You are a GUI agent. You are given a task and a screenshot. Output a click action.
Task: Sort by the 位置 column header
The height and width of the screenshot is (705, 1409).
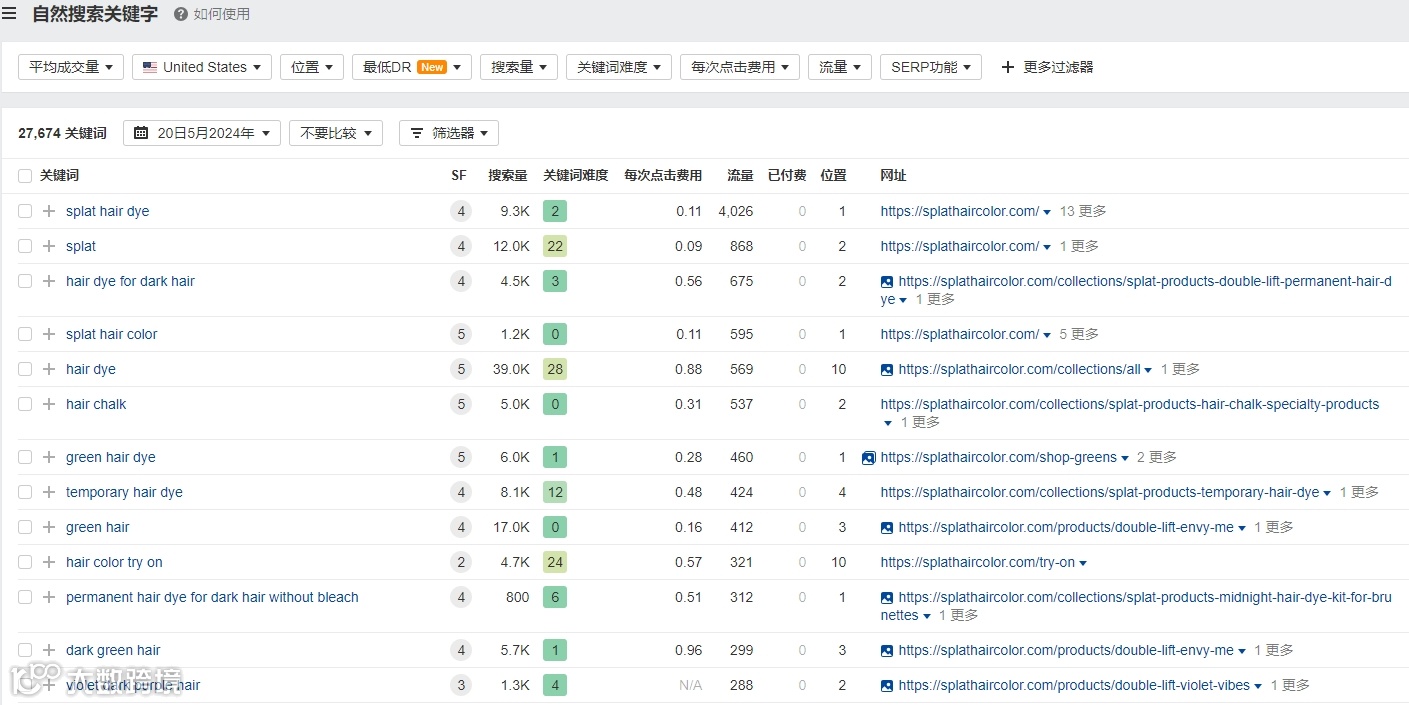[x=834, y=176]
